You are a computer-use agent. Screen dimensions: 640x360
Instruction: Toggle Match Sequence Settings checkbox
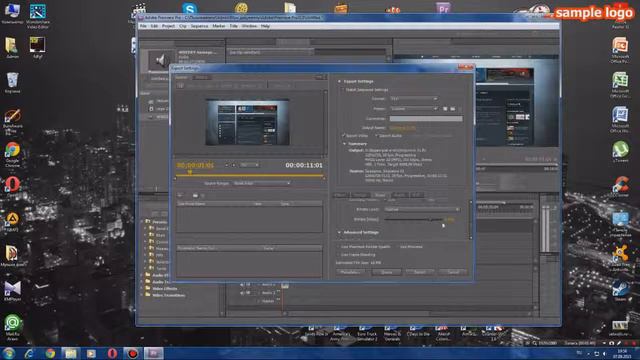click(x=343, y=89)
